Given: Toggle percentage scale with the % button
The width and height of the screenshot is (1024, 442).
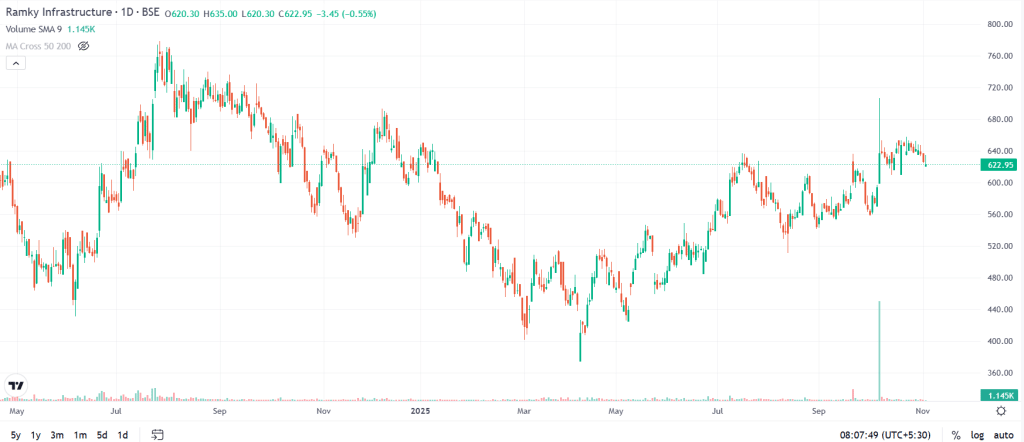Looking at the screenshot, I should [x=956, y=435].
